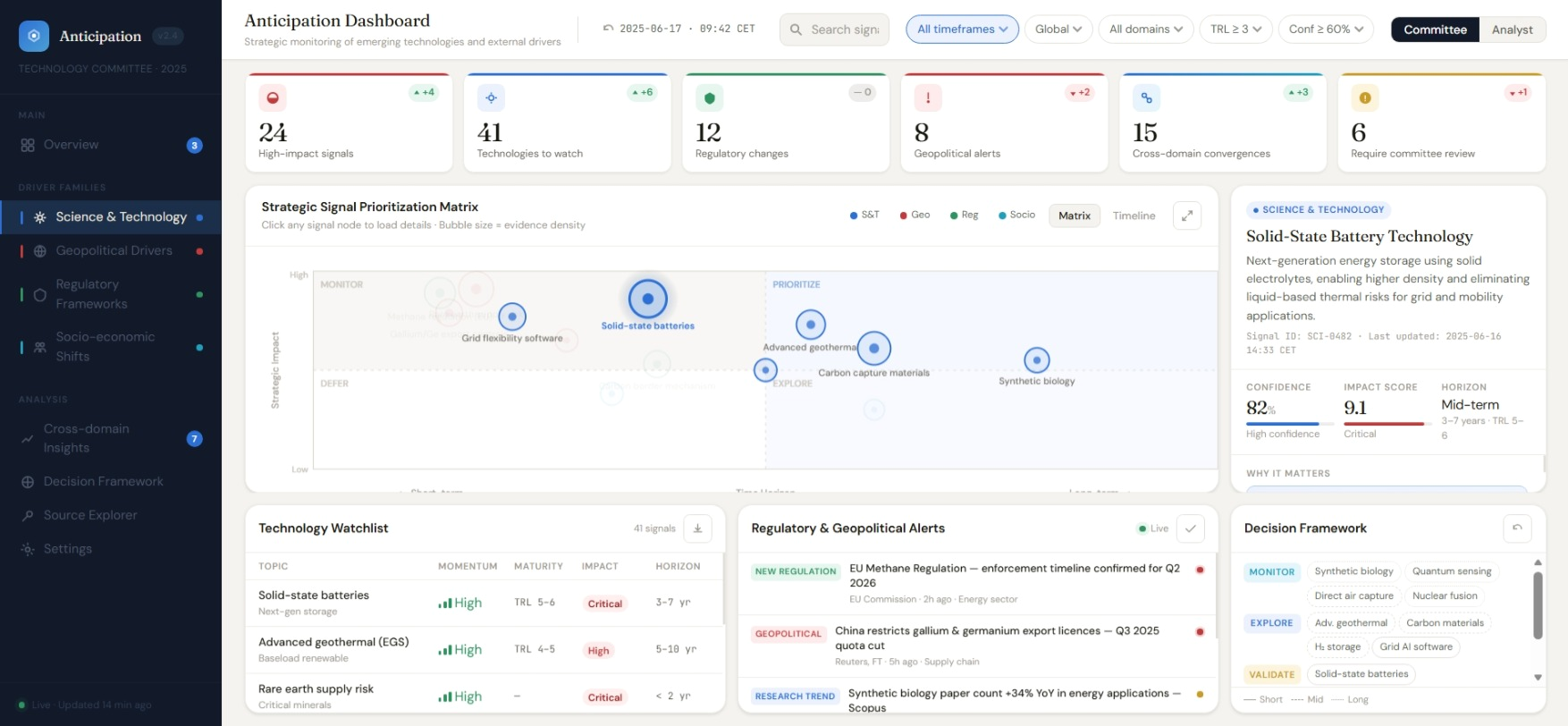1568x726 pixels.
Task: Select the Matrix view tab
Action: pyautogui.click(x=1075, y=215)
